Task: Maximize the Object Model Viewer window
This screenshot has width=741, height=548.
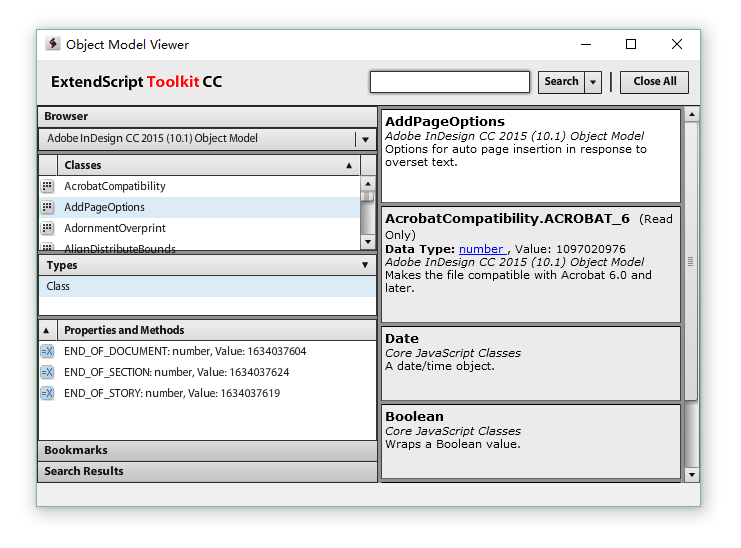Action: coord(631,44)
